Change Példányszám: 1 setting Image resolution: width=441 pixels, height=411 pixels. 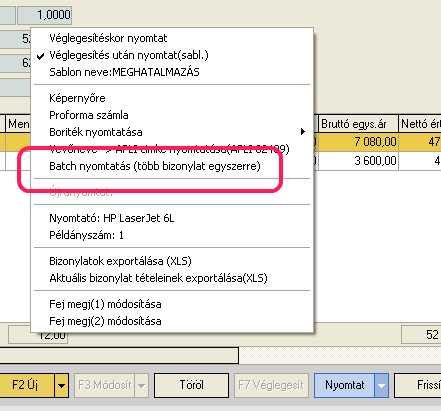tap(172, 235)
